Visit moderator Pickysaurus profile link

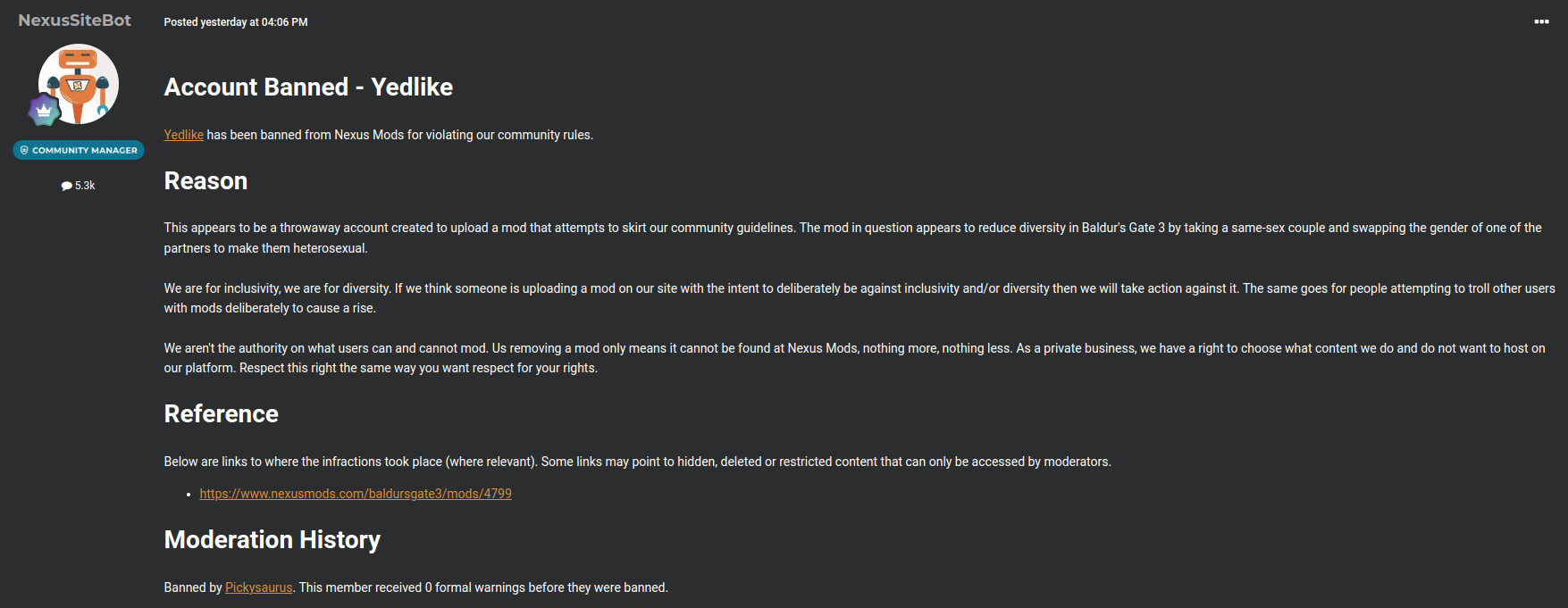[258, 587]
